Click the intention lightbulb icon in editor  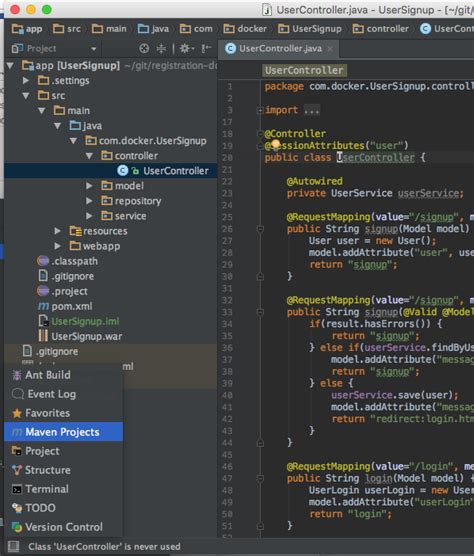tap(275, 144)
